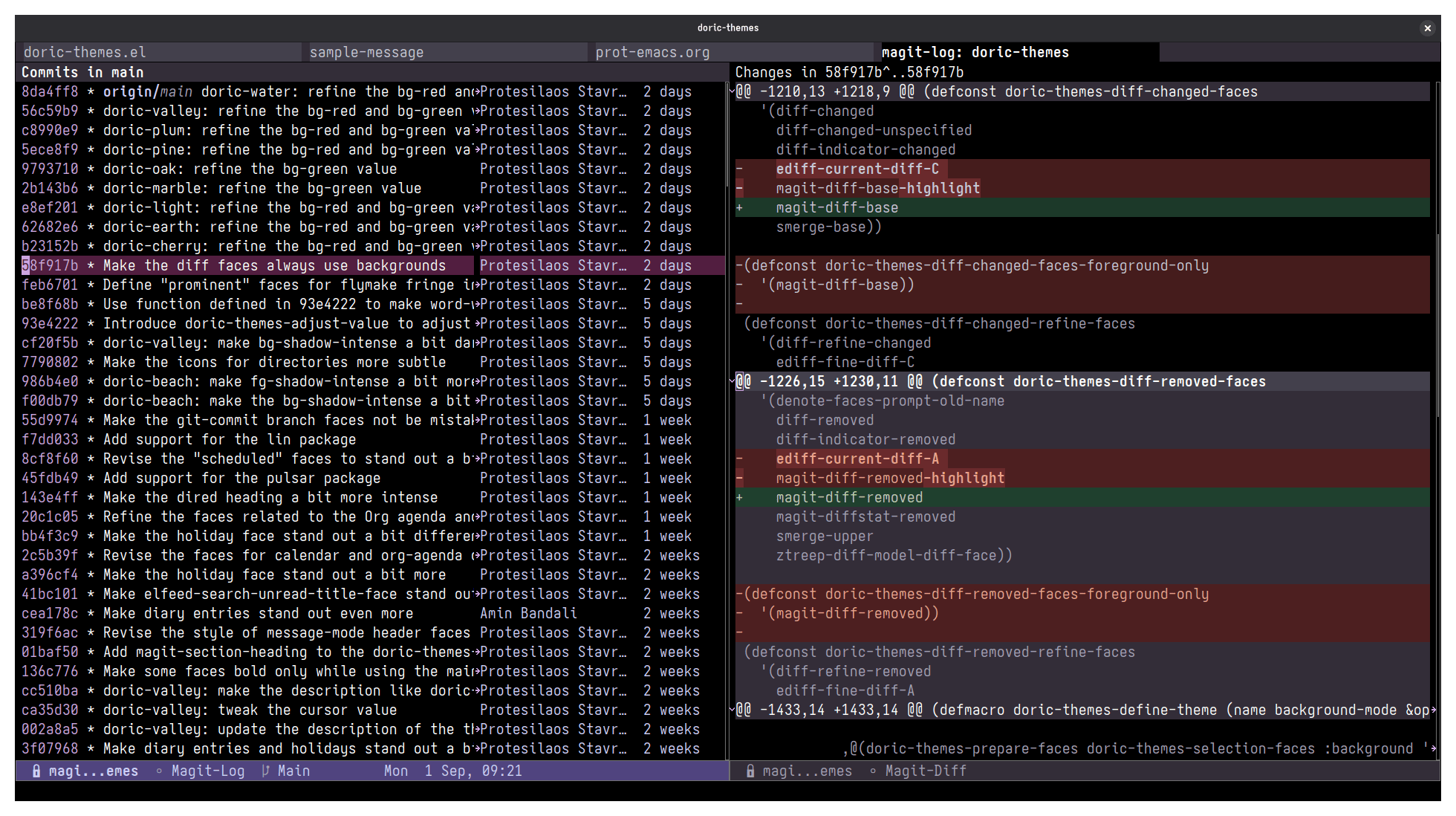Click the lock icon in the Magit-Log modeline
The height and width of the screenshot is (816, 1456).
36,771
